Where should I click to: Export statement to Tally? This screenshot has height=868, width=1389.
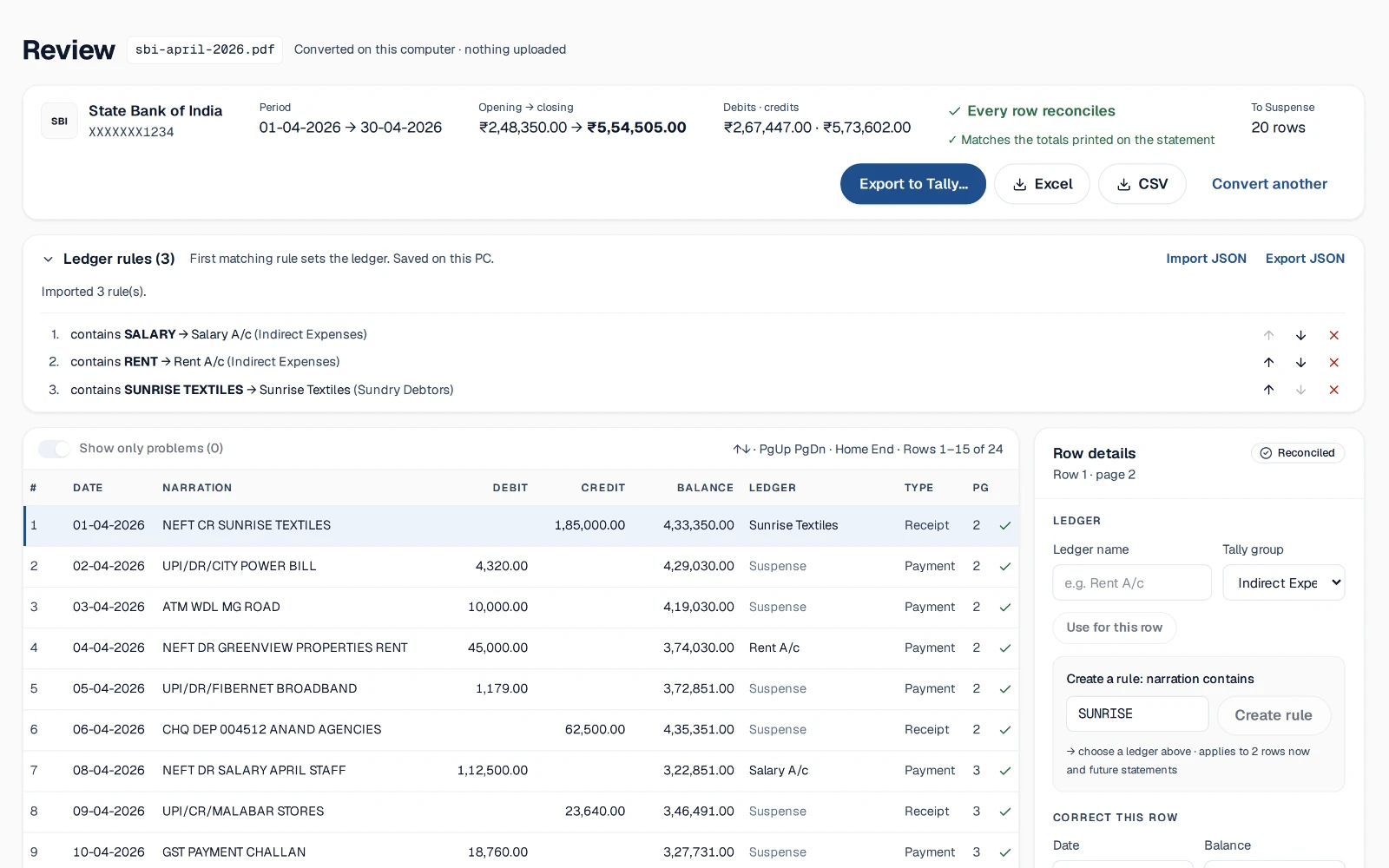[x=913, y=184]
